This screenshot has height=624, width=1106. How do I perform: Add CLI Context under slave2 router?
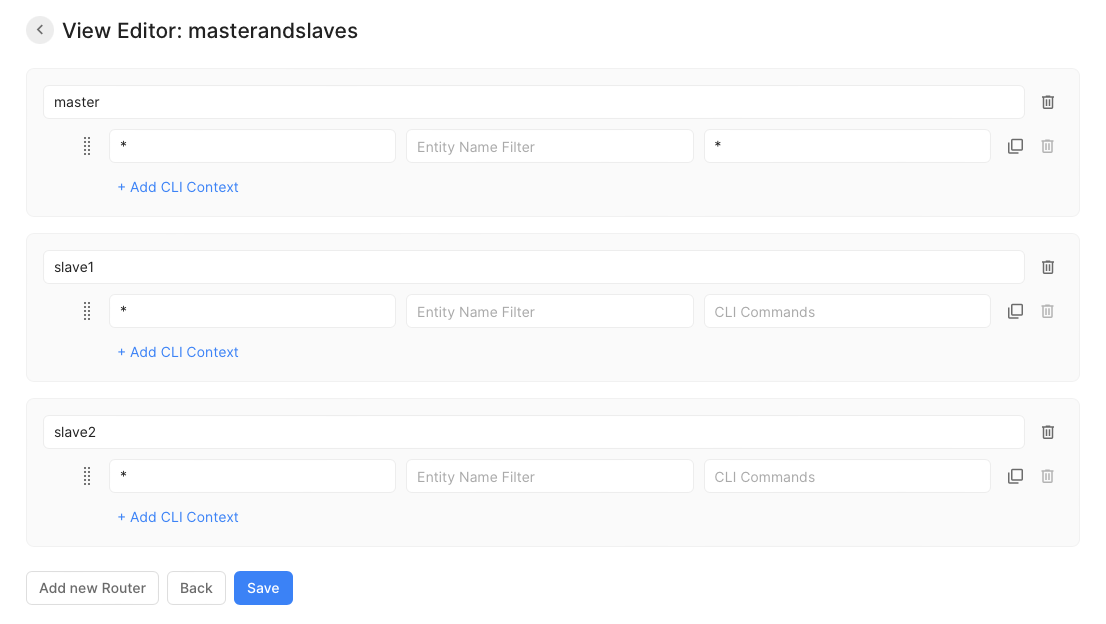coord(178,517)
